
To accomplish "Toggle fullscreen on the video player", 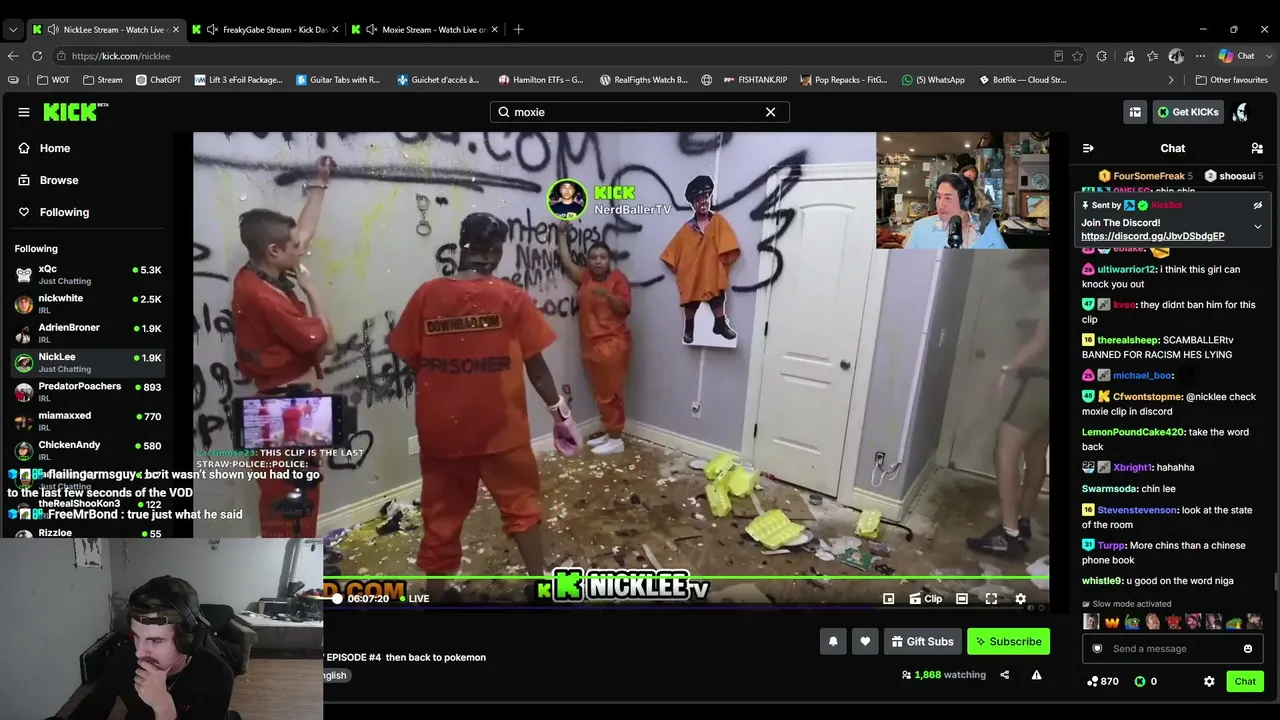I will click(x=991, y=599).
